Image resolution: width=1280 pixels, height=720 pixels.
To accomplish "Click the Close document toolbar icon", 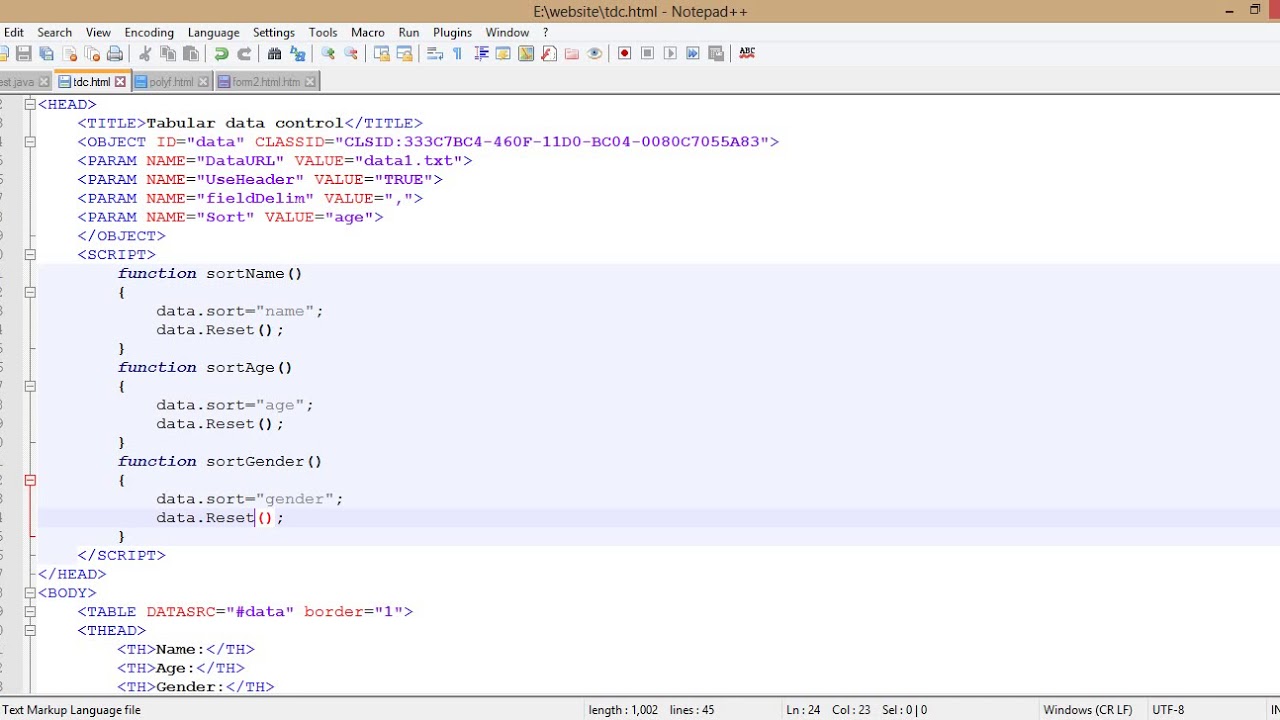I will (x=69, y=53).
